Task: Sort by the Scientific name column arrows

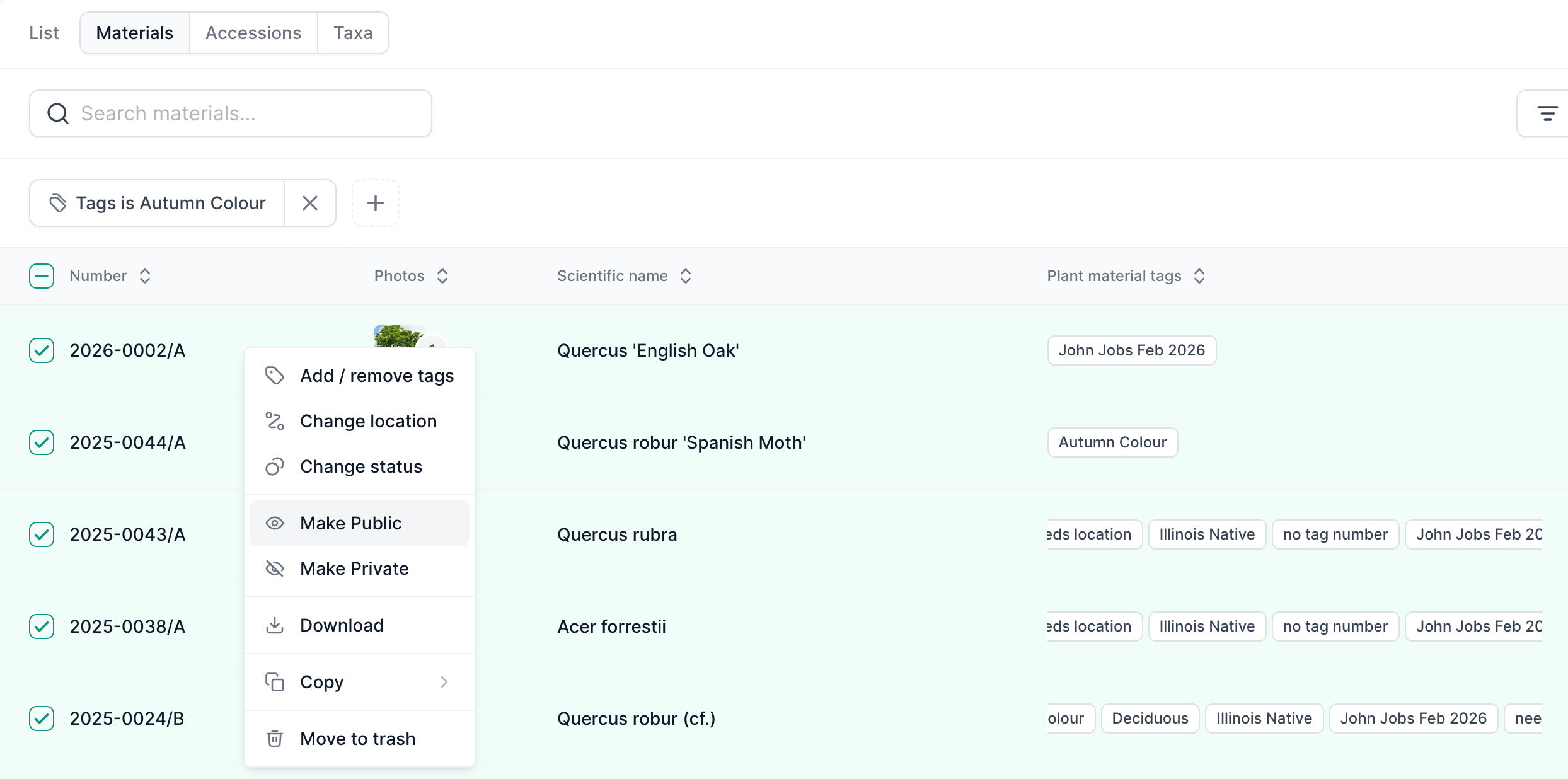Action: [686, 276]
